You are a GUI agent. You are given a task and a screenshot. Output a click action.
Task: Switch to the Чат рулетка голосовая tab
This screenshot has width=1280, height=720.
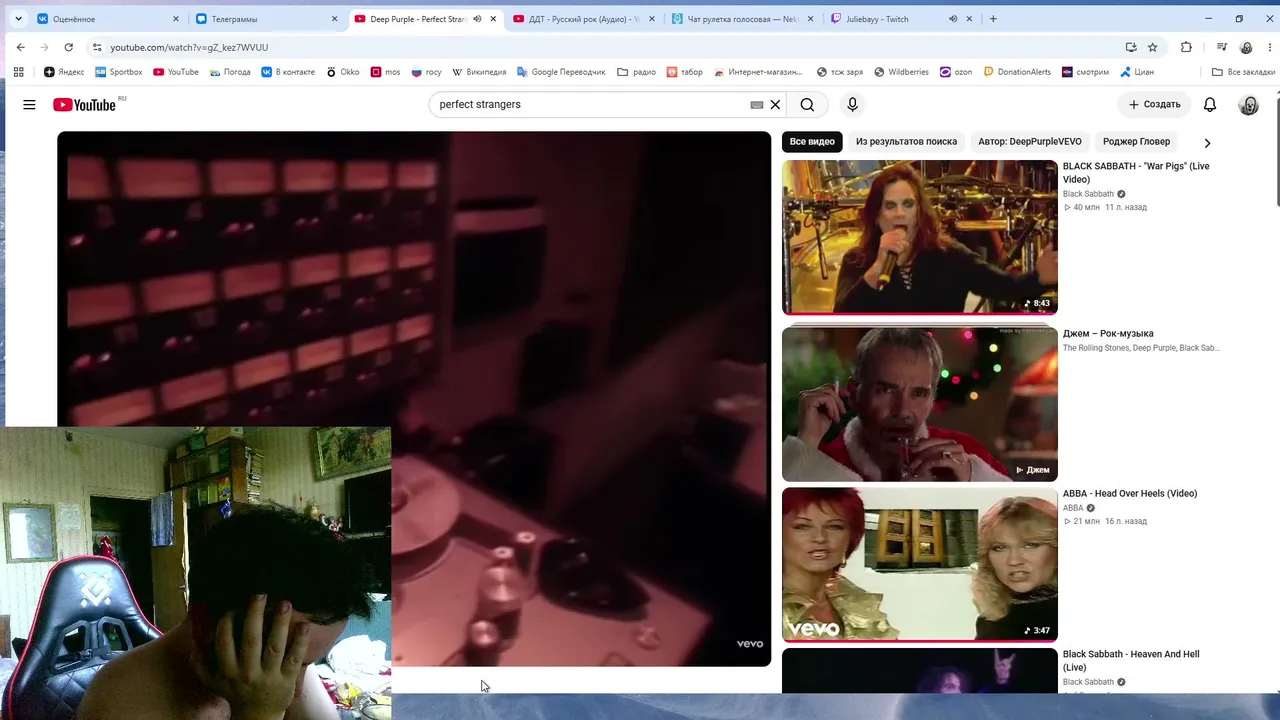click(x=742, y=19)
